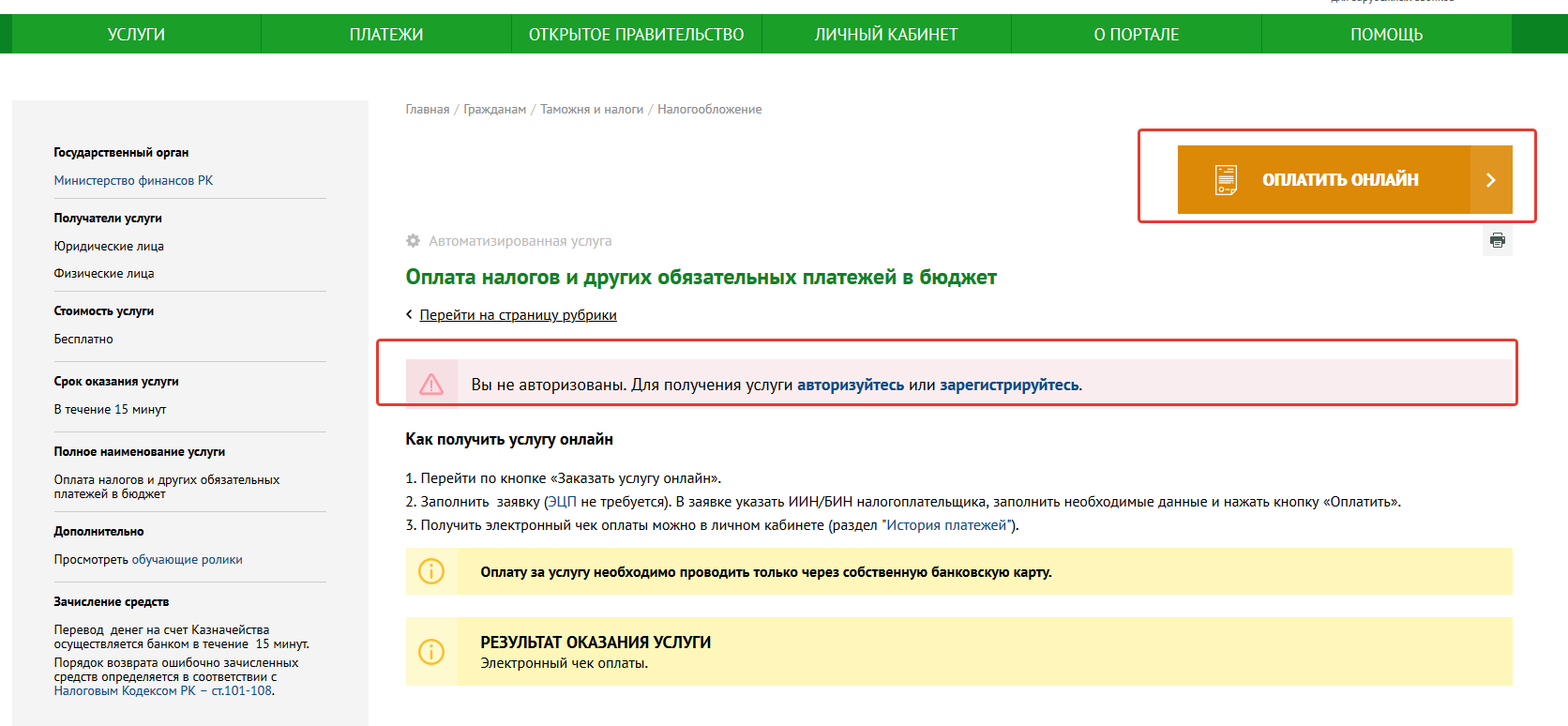This screenshot has width=1568, height=726.
Task: Click the bank card payment notice text
Action: coord(766,572)
